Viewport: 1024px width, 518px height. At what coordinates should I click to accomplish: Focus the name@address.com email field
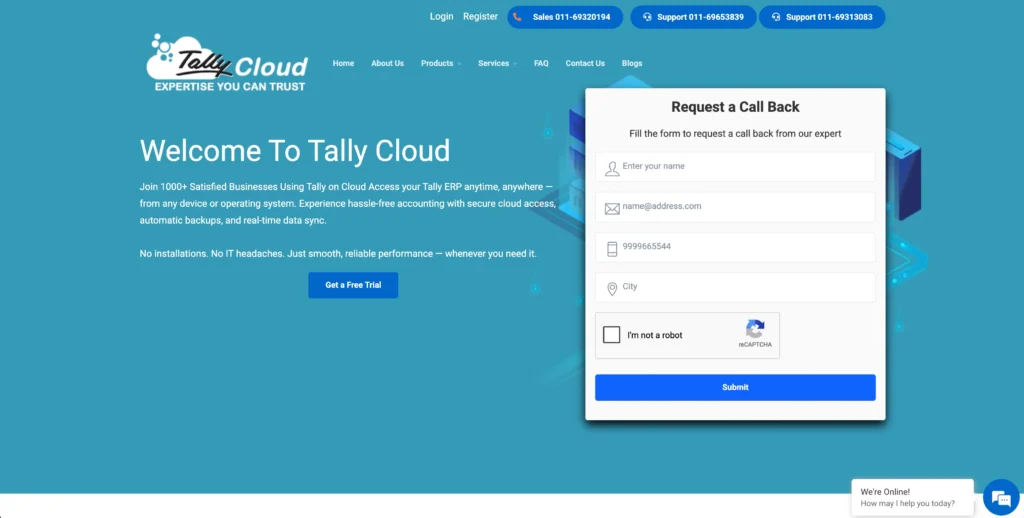point(735,206)
